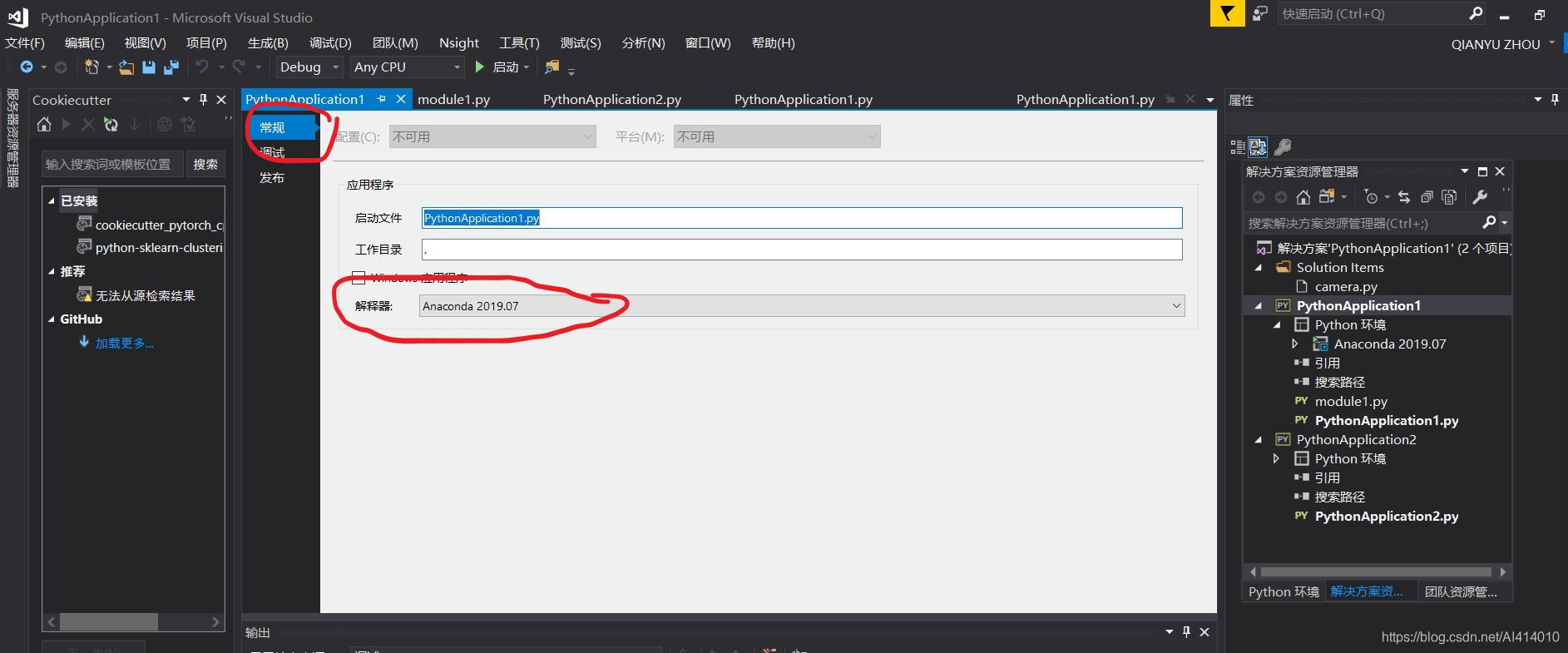Click the startup file input field

[x=802, y=218]
